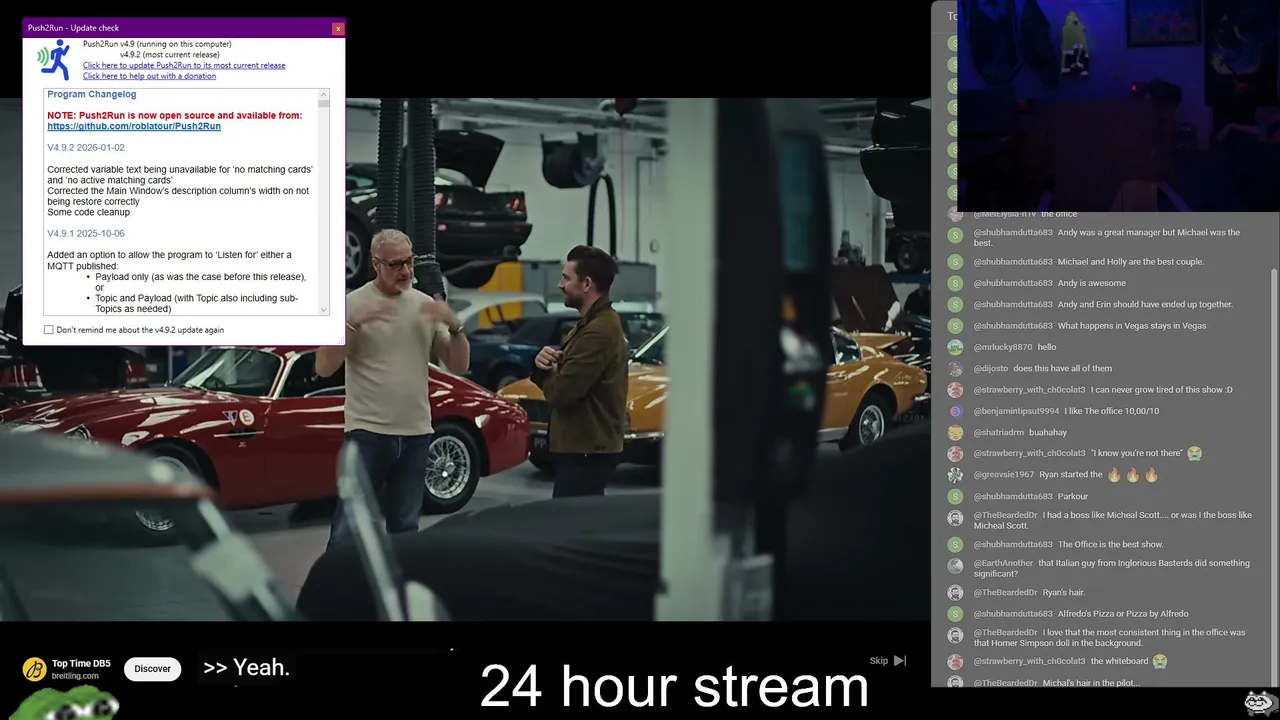The width and height of the screenshot is (1280, 720).
Task: Click the '>> Yeah.' caption text
Action: (x=246, y=668)
